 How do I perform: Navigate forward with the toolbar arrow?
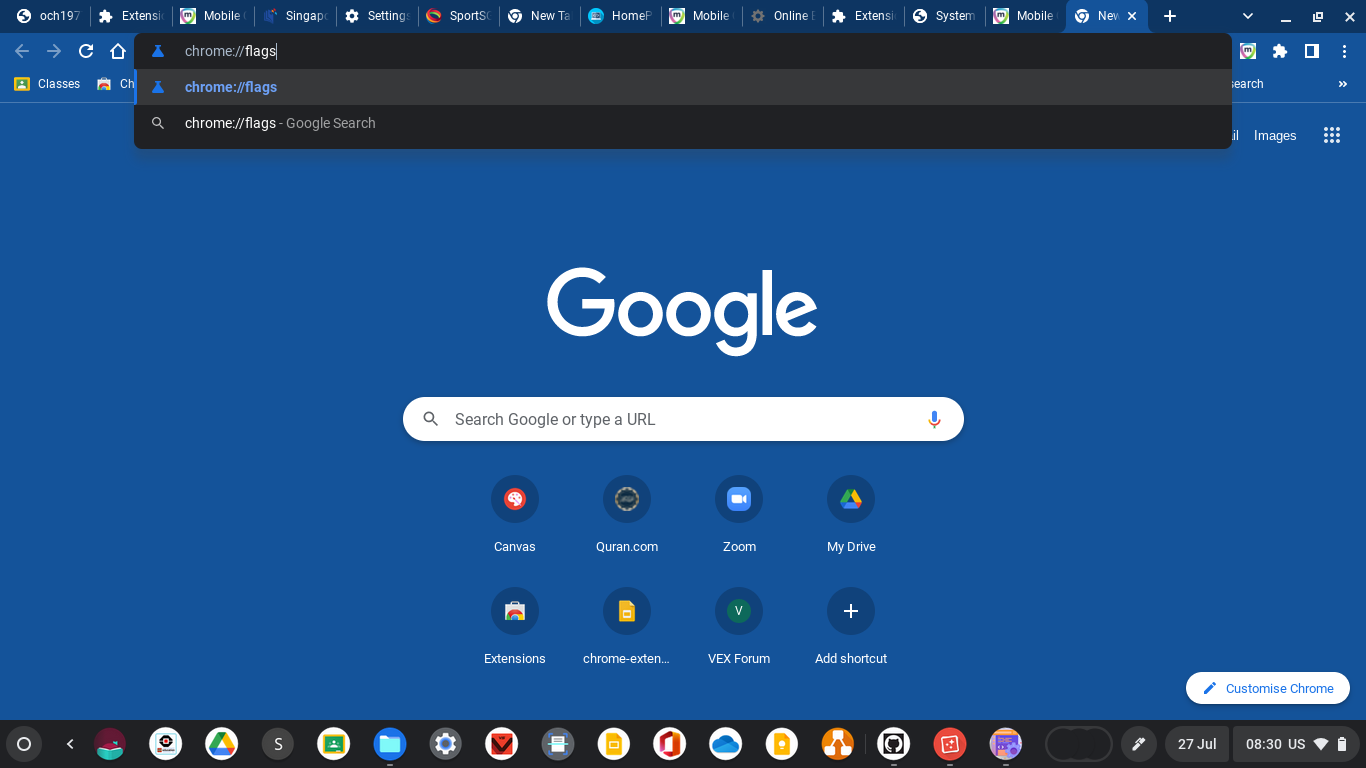[54, 51]
